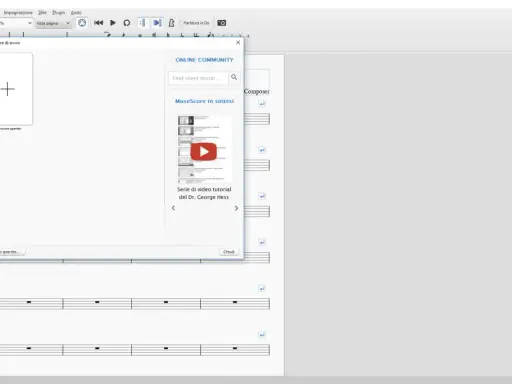Close the start center dialog with X

[238, 42]
